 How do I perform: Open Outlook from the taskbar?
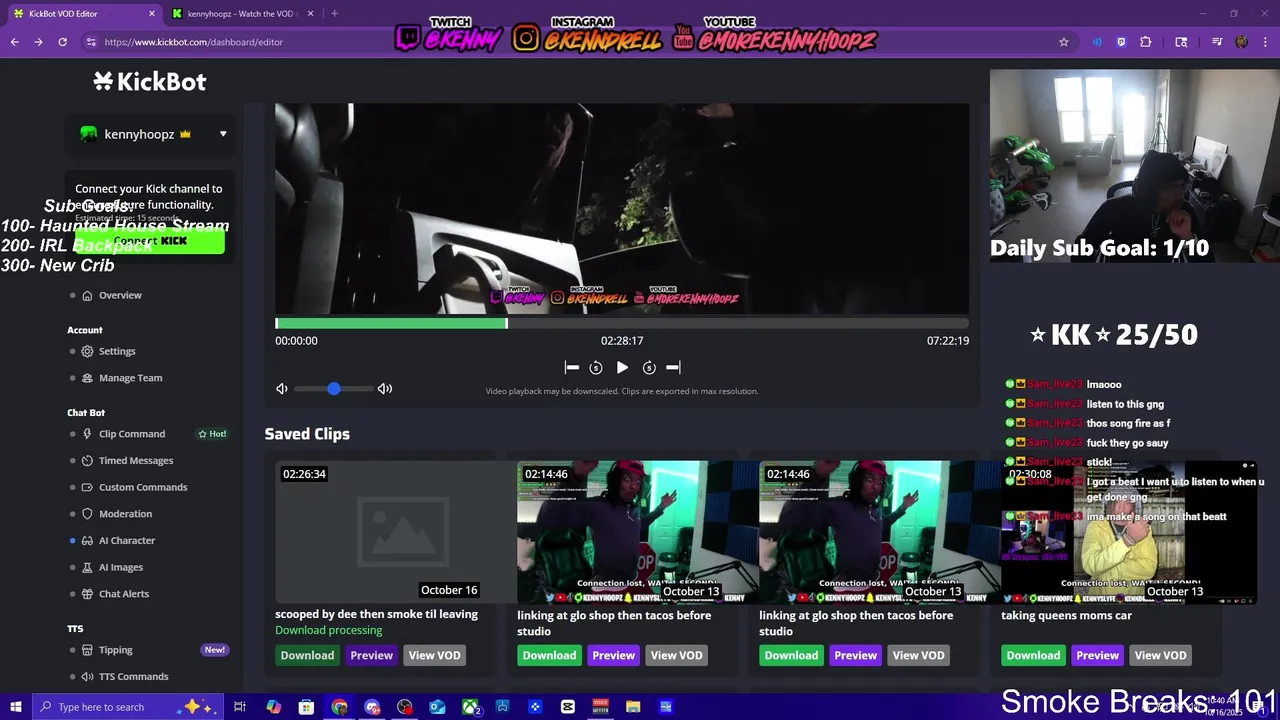click(437, 707)
